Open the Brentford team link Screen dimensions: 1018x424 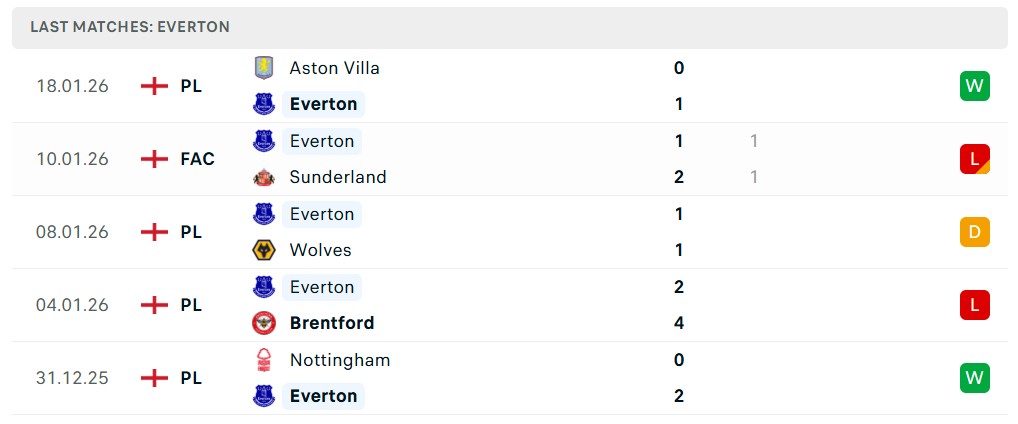coord(332,323)
